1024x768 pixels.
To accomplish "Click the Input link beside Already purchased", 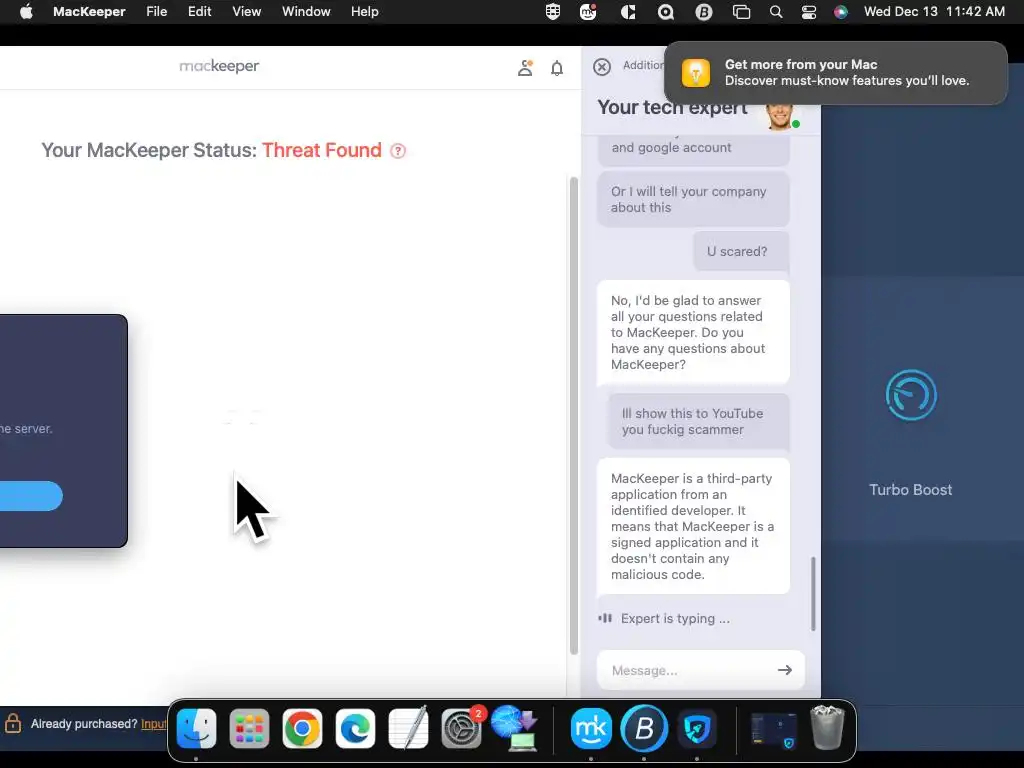I will click(153, 724).
